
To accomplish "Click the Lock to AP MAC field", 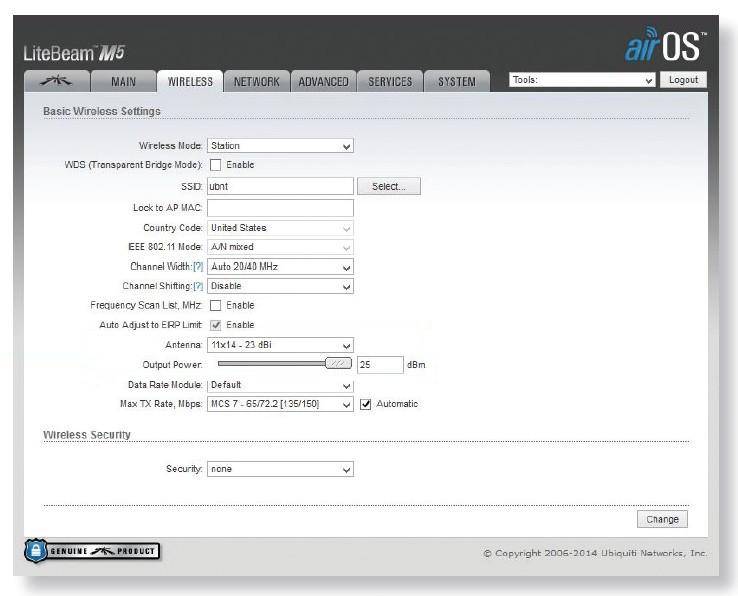I will point(280,208).
